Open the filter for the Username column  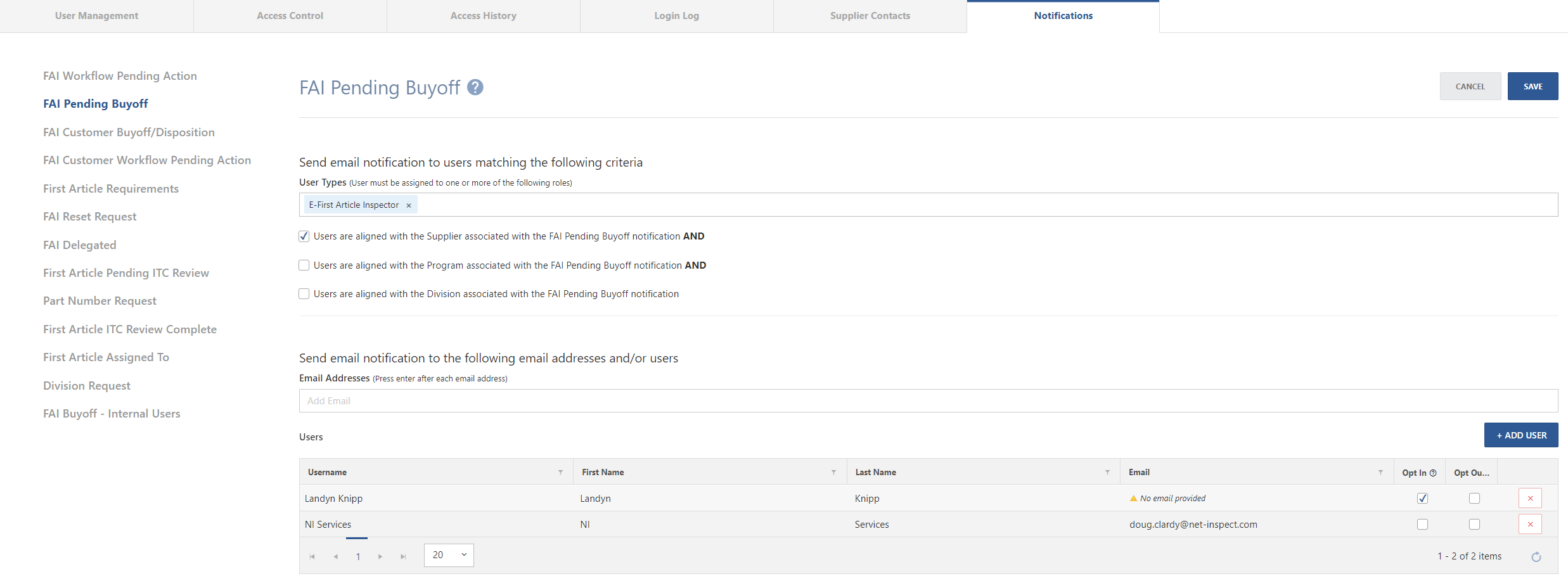(560, 472)
